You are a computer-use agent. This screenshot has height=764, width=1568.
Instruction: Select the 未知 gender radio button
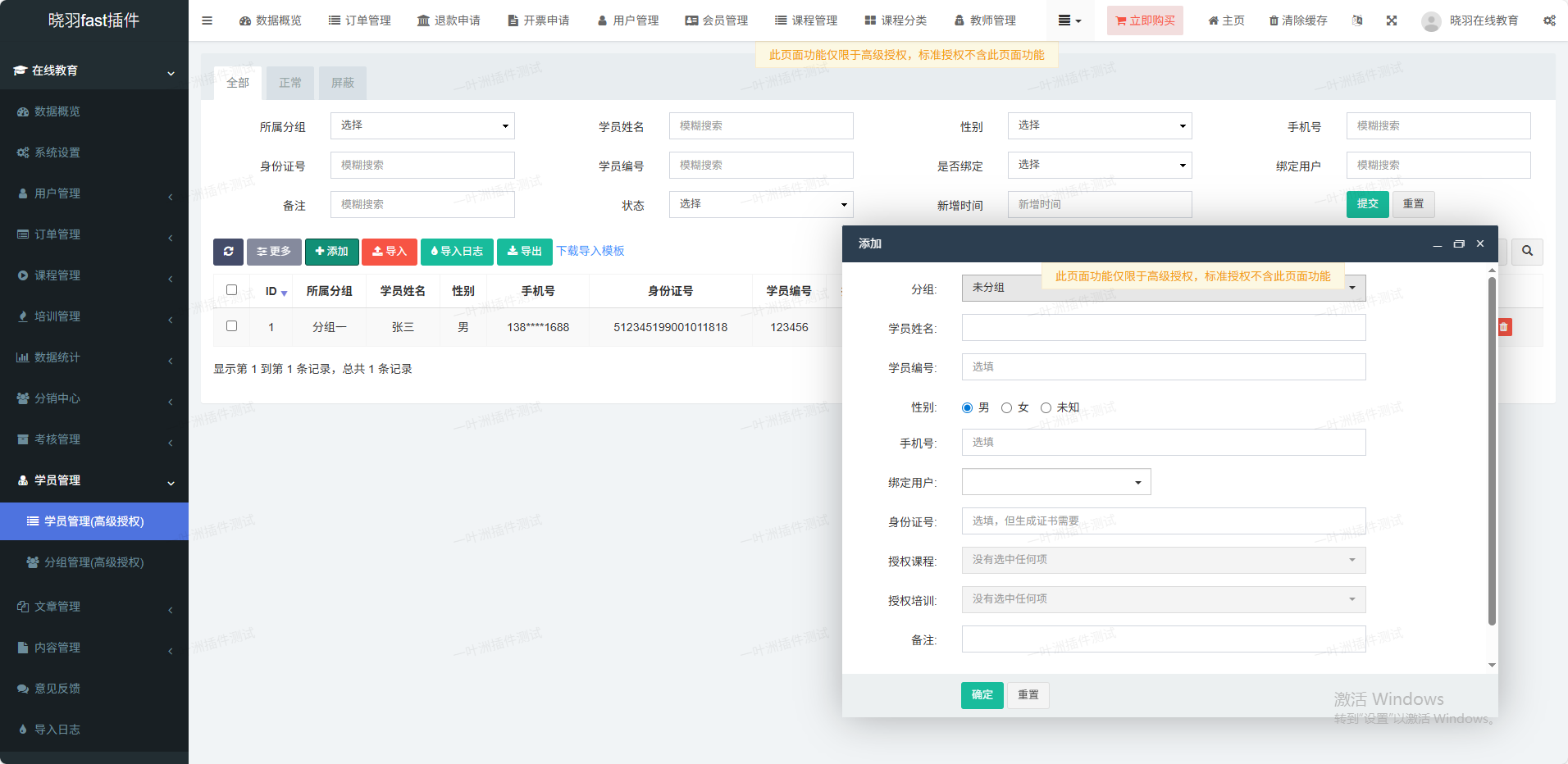pos(1046,408)
